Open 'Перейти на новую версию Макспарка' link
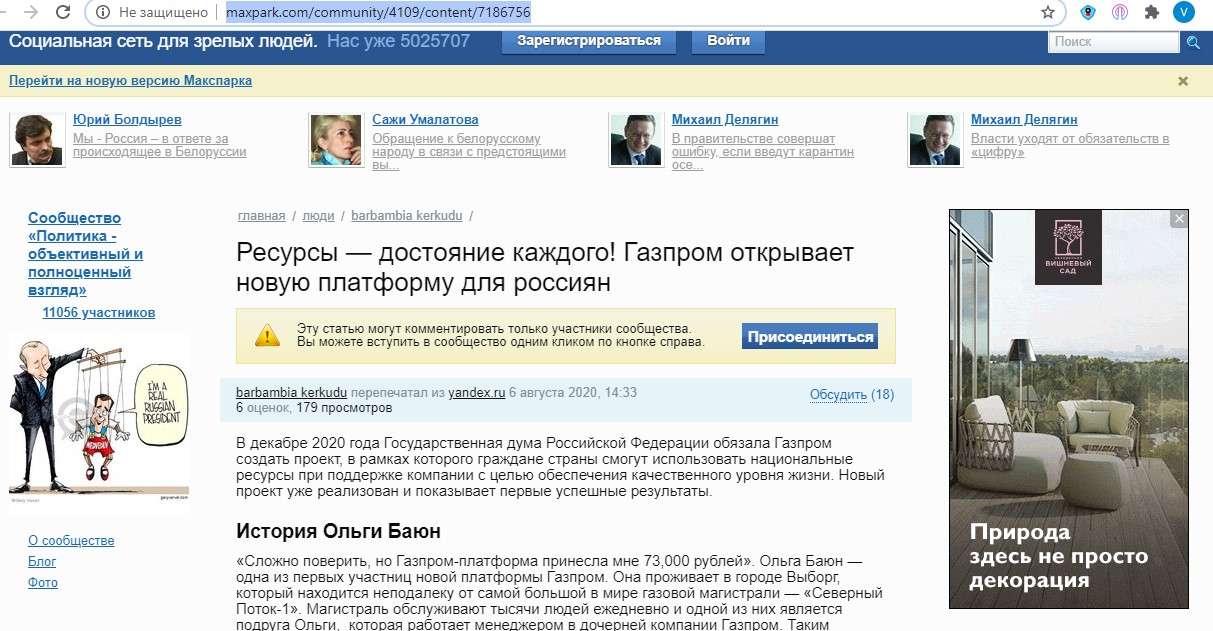 point(130,81)
